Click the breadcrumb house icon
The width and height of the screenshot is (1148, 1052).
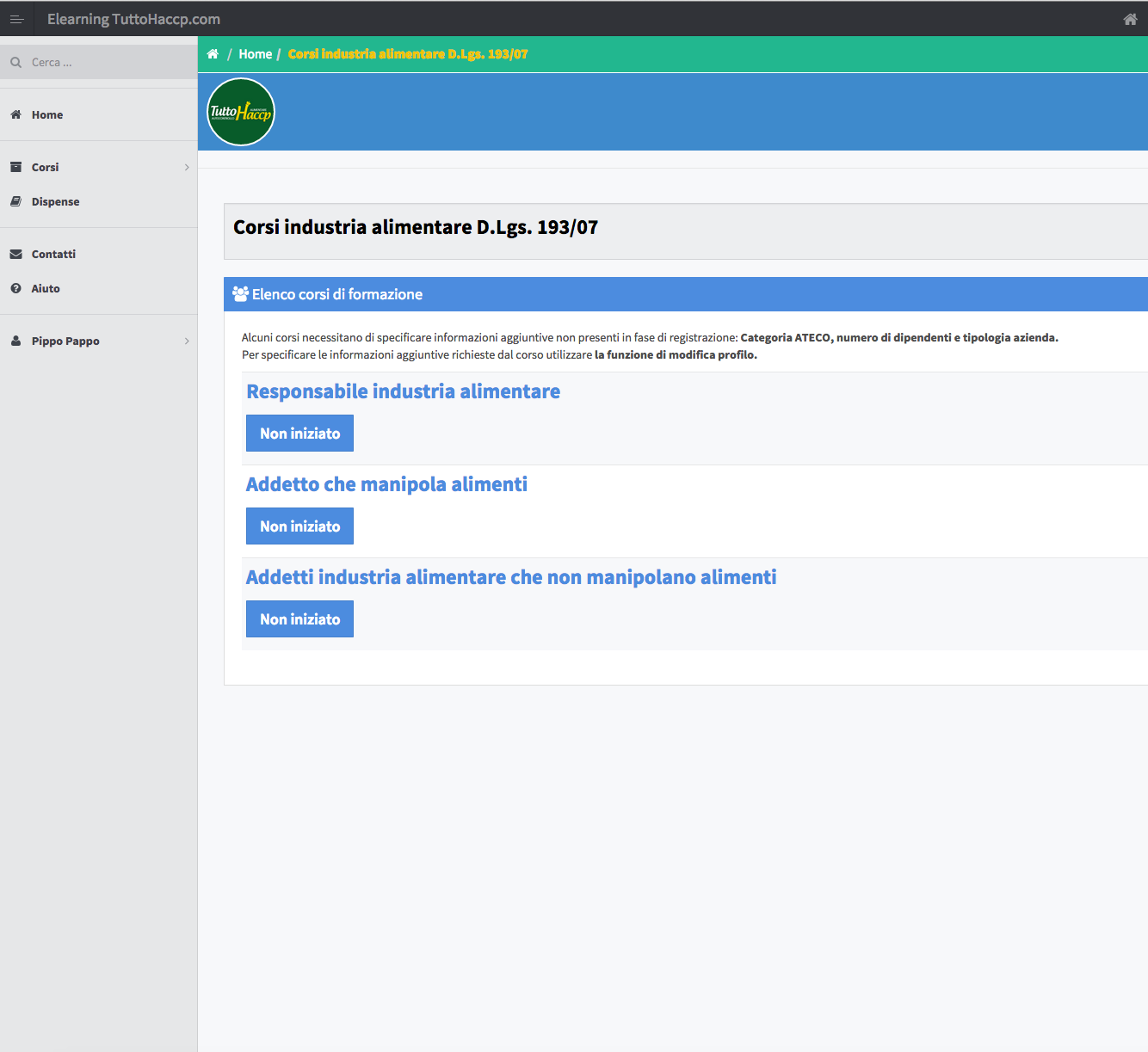click(x=213, y=54)
